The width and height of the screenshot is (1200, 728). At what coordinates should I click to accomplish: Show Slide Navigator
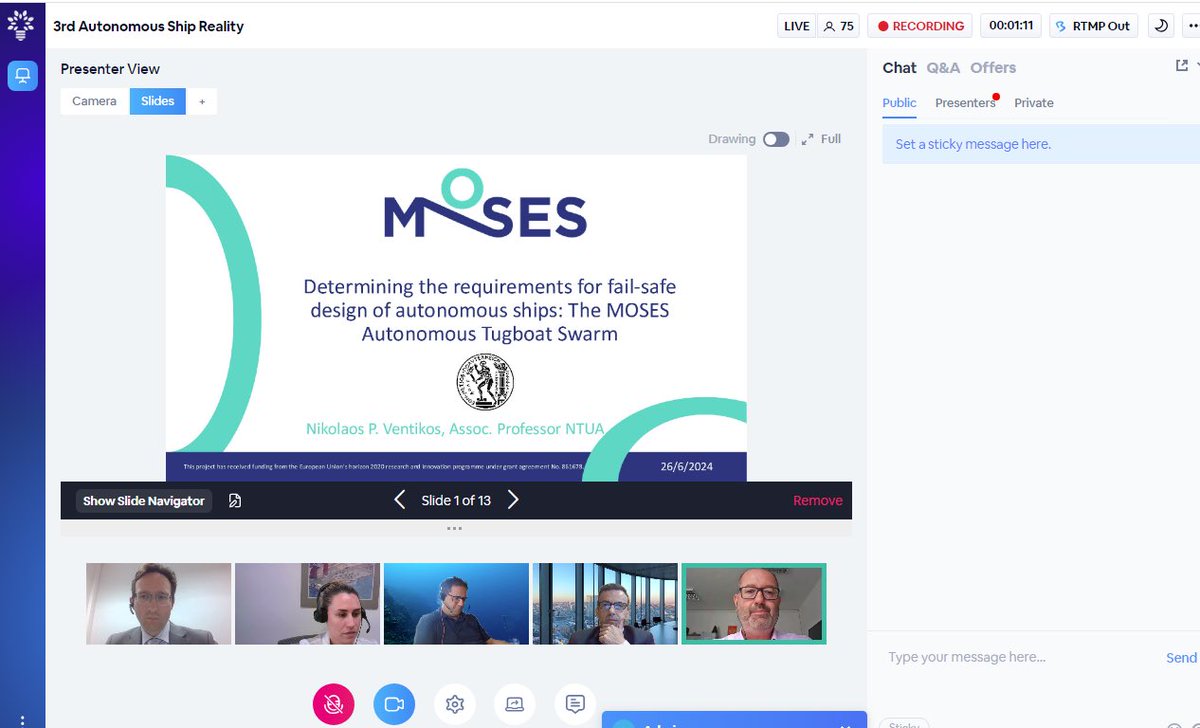pos(143,499)
